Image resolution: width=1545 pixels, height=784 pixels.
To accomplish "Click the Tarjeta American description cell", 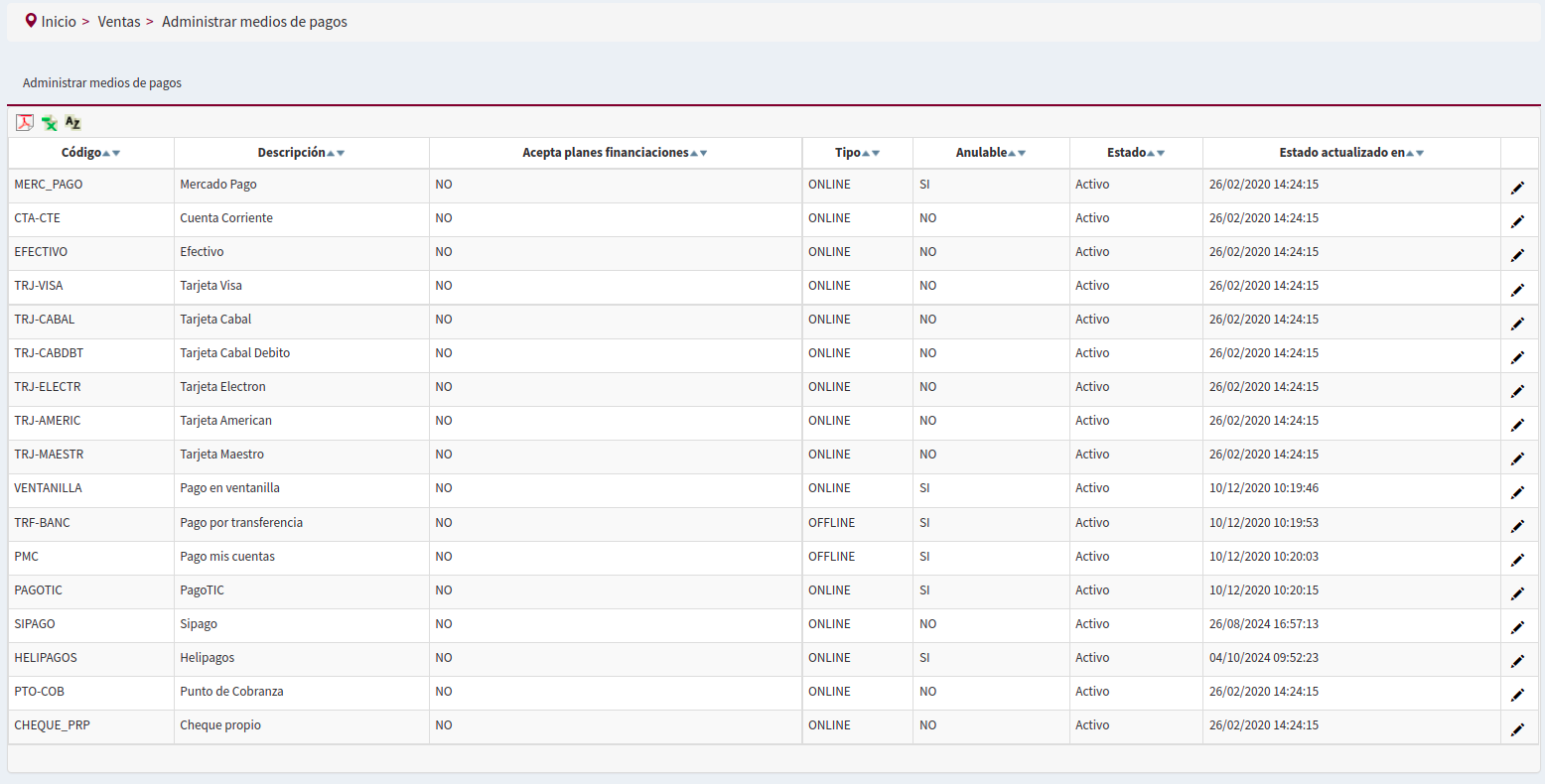I will 302,421.
